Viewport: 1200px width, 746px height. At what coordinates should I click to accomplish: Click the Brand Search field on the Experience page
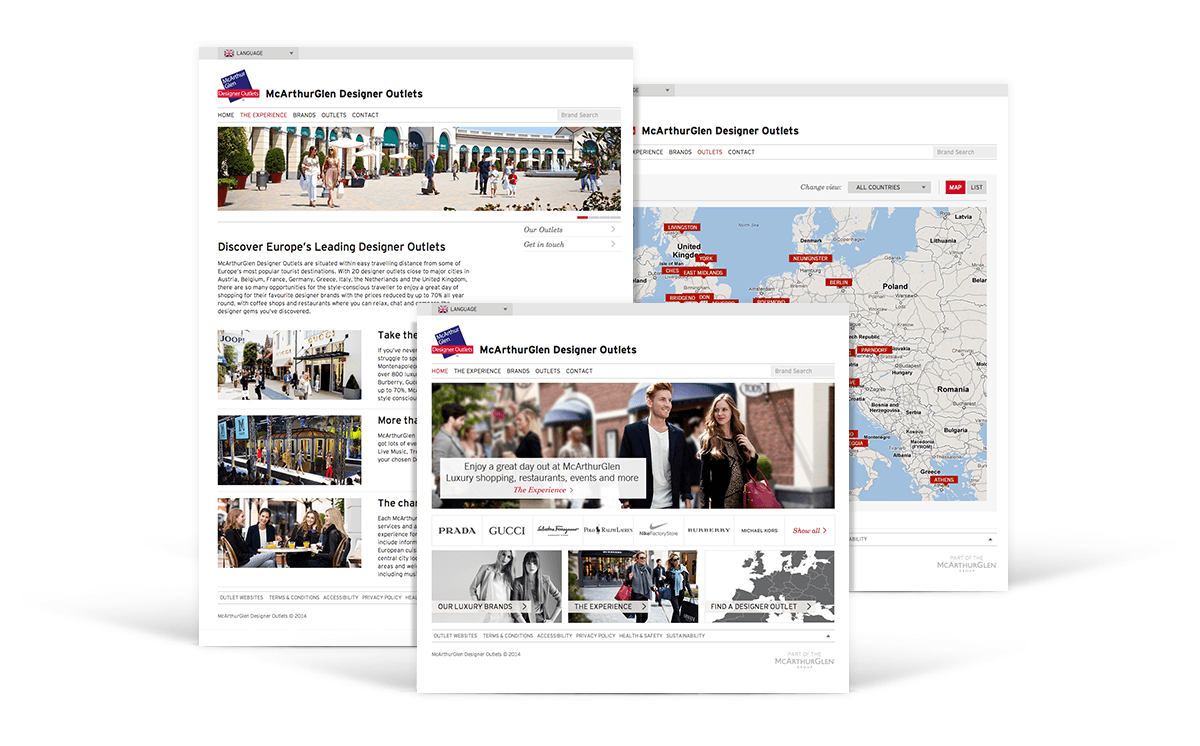point(588,115)
